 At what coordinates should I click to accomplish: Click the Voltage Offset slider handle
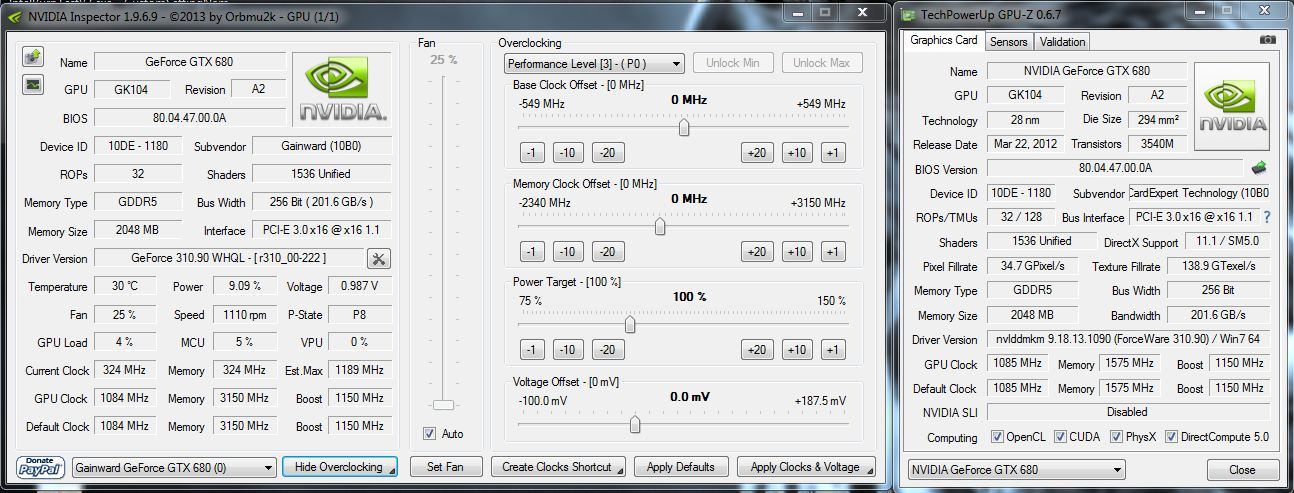pyautogui.click(x=635, y=424)
